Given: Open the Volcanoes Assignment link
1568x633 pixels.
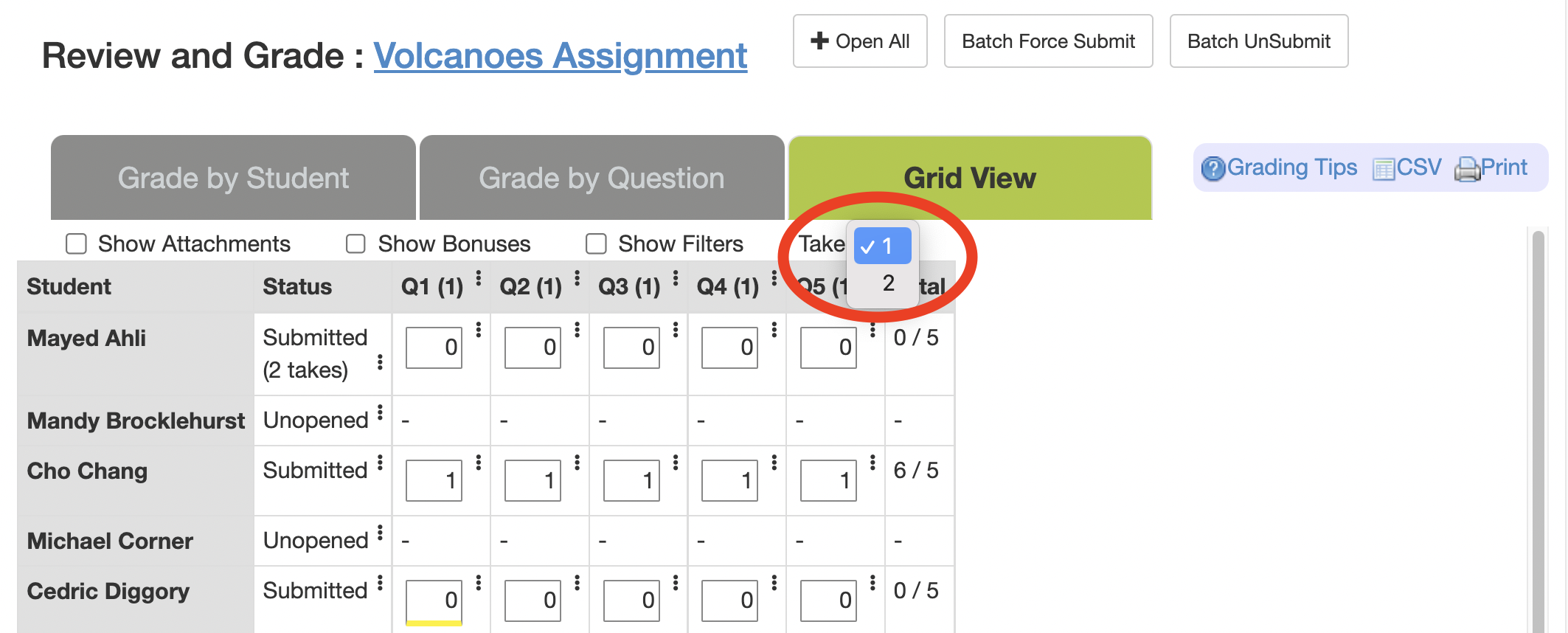Looking at the screenshot, I should (560, 56).
